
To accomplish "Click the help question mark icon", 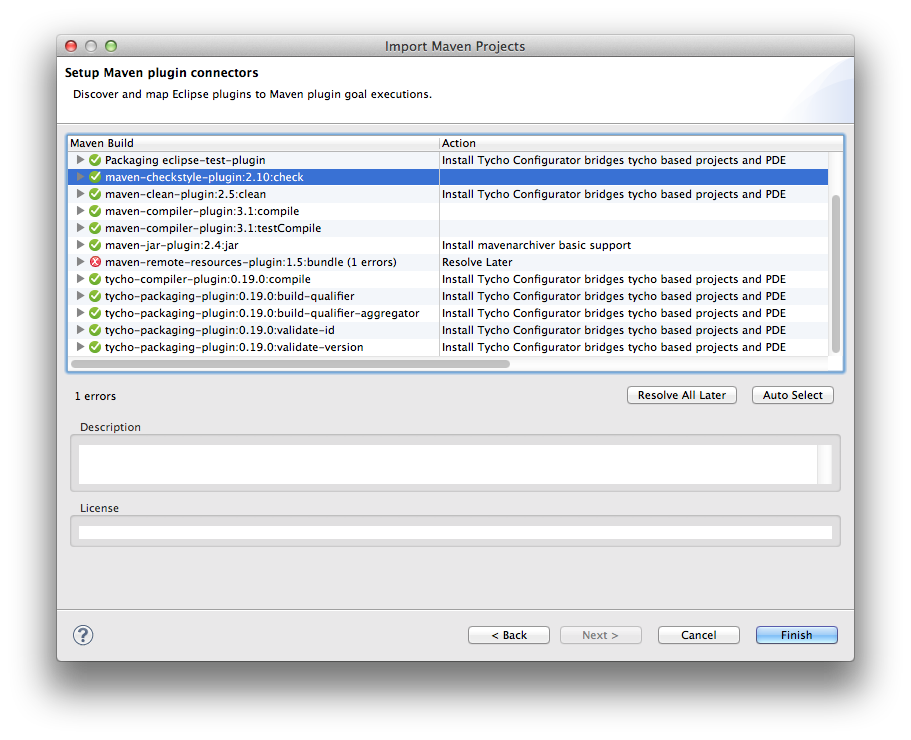I will tap(83, 635).
